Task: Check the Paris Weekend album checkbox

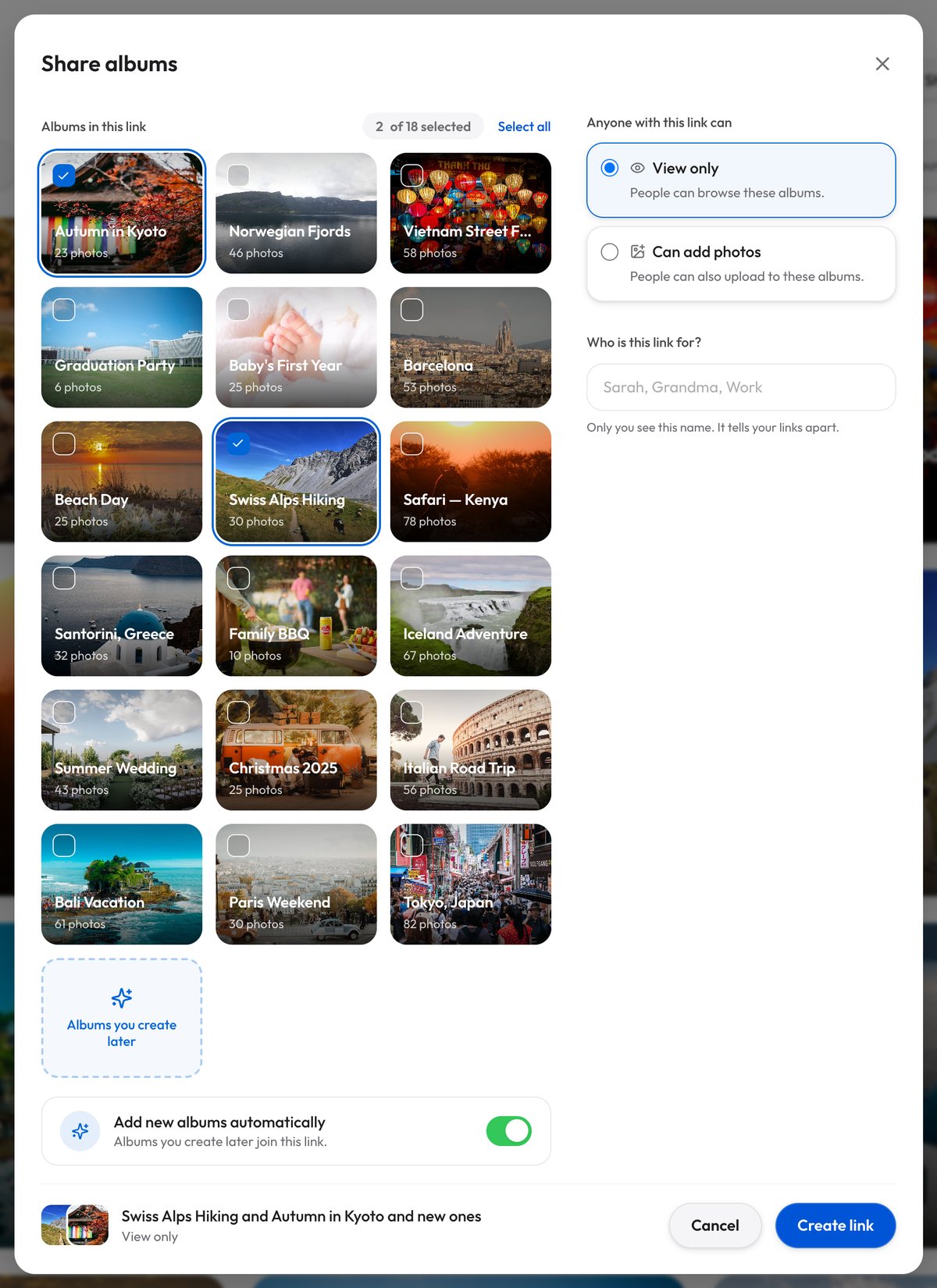Action: point(238,845)
